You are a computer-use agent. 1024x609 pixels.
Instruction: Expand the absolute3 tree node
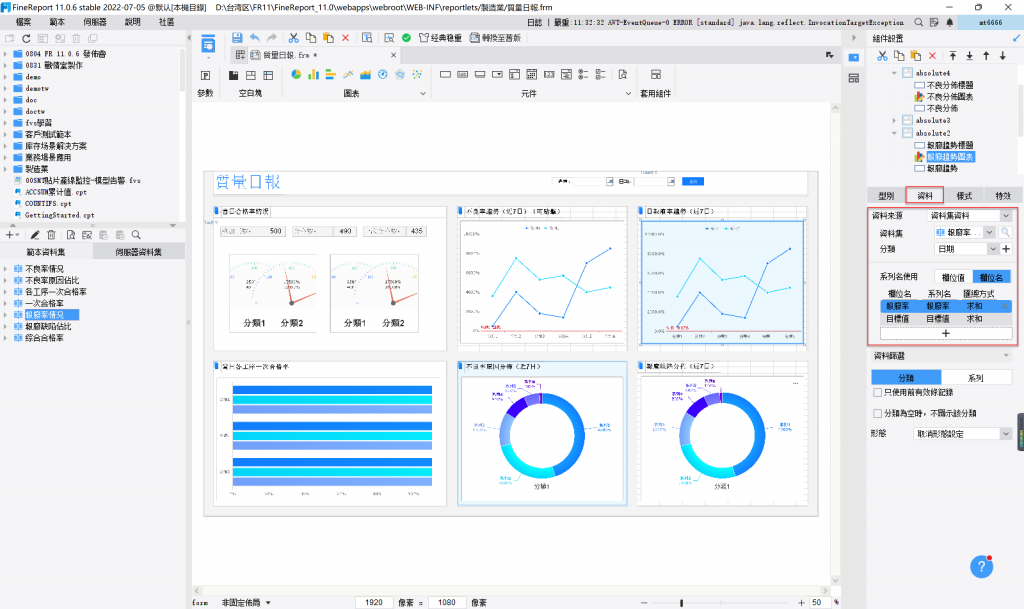(x=894, y=120)
